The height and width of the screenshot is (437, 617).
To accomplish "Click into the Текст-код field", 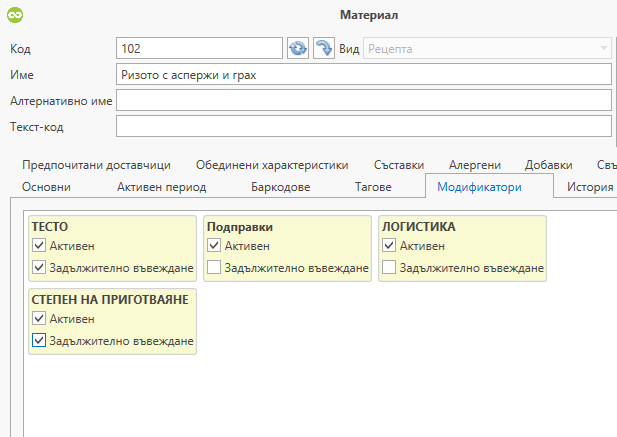I will [363, 126].
